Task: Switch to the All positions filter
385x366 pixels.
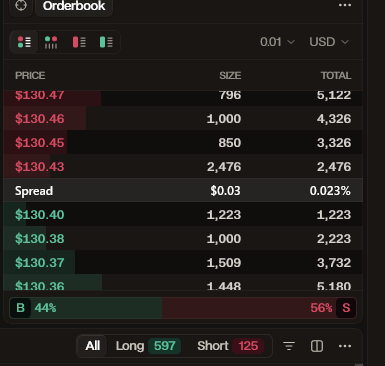Action: [x=92, y=346]
